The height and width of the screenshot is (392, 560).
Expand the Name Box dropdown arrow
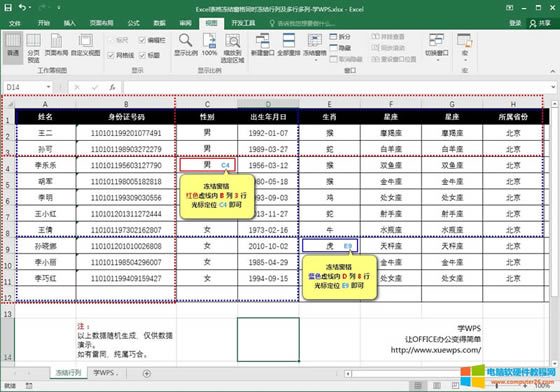pyautogui.click(x=48, y=87)
